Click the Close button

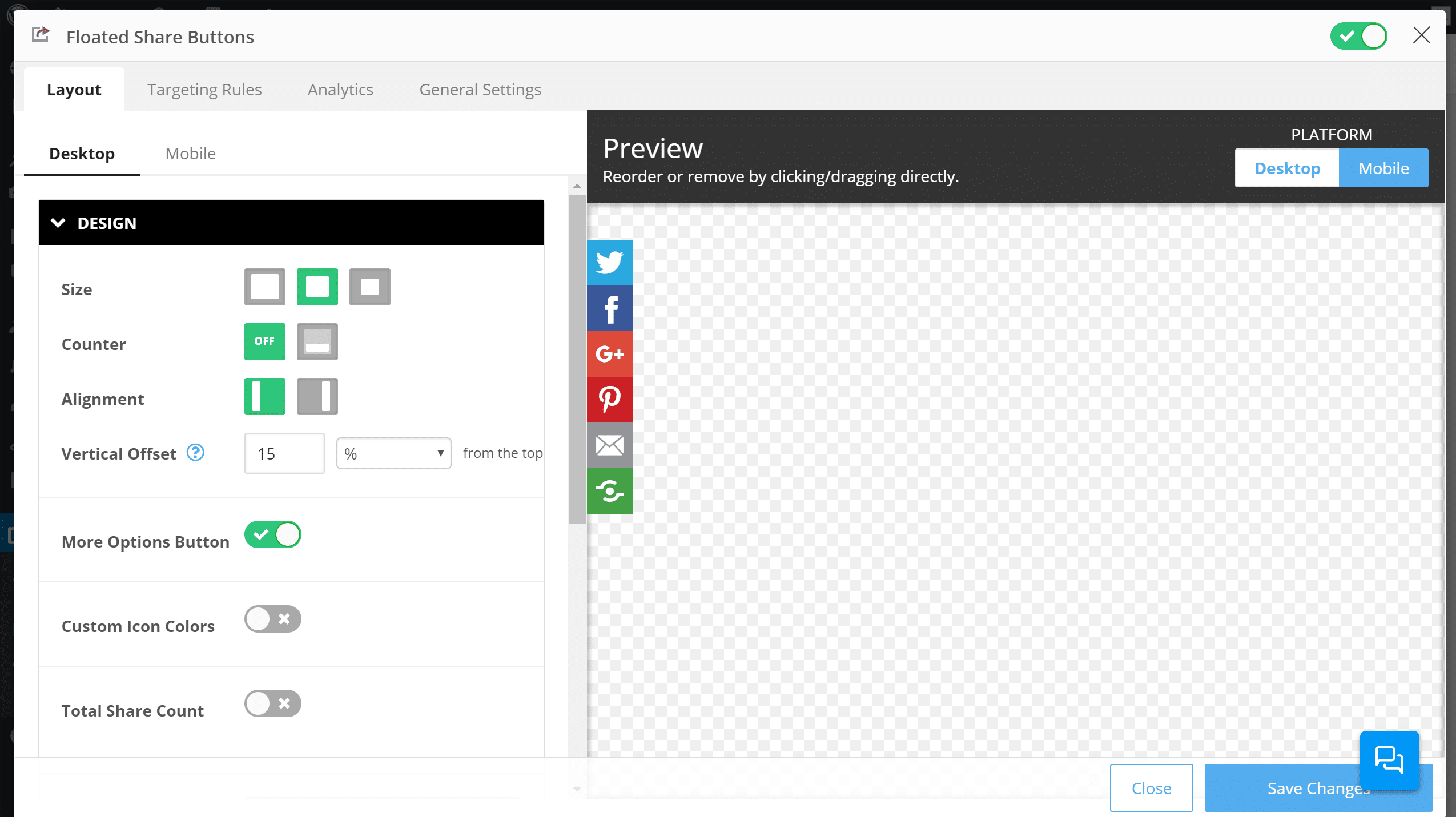(x=1151, y=788)
